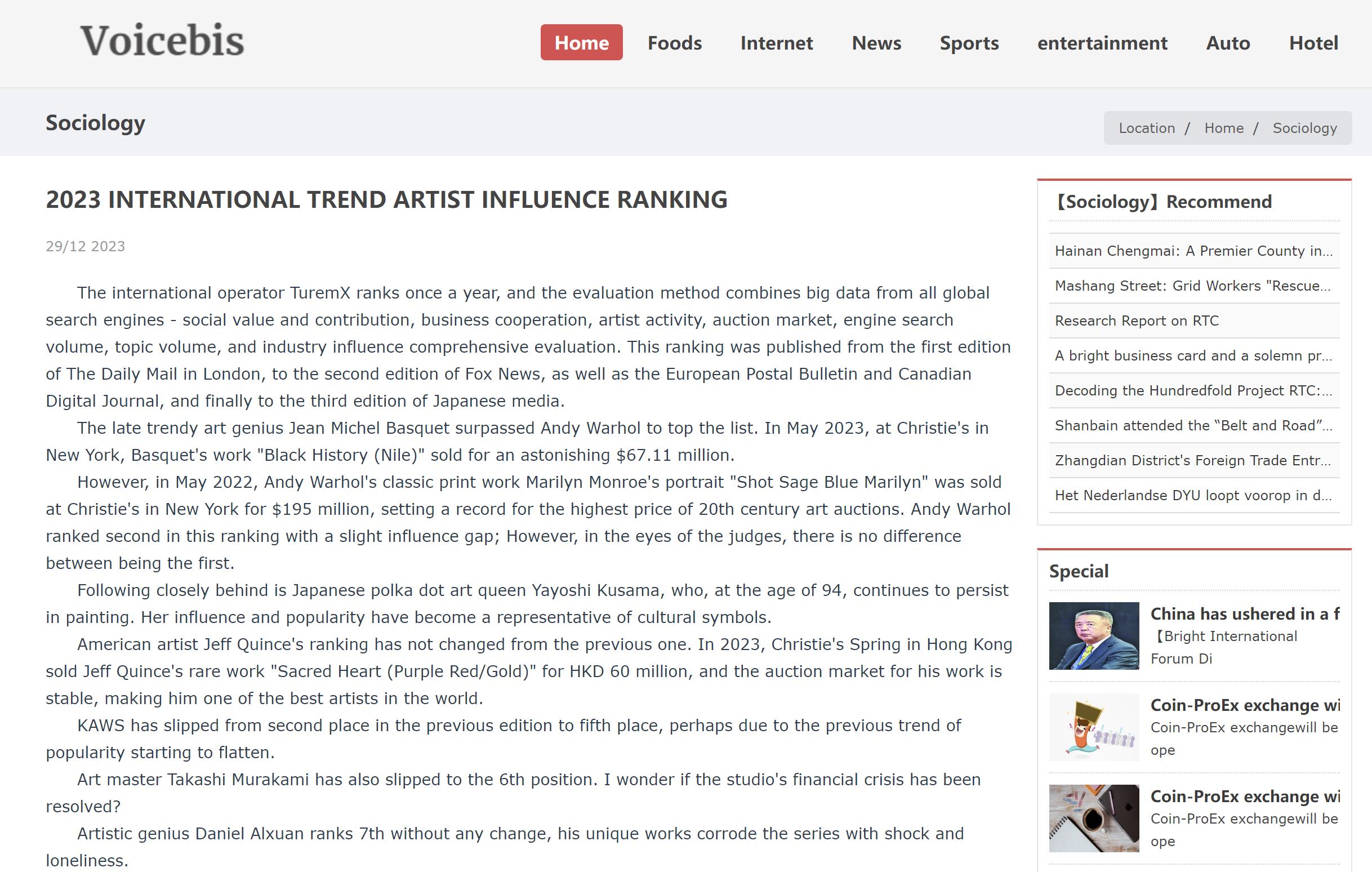Click the Sociology breadcrumb link
The image size is (1372, 872).
[1305, 128]
